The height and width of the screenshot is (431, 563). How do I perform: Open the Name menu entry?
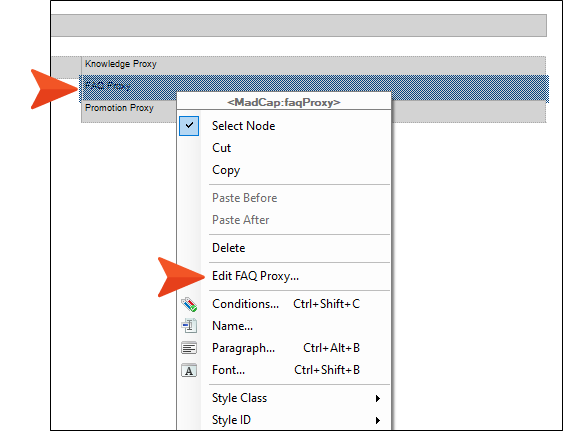pos(232,326)
